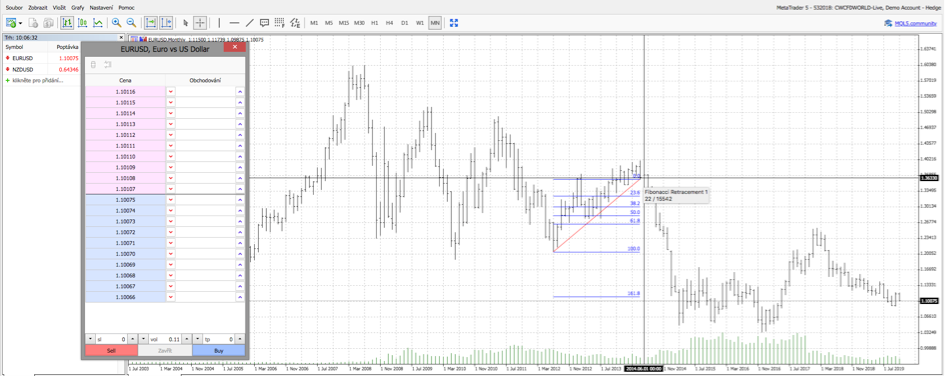Select NZDUSD row in Market Watch
The height and width of the screenshot is (376, 945).
(41, 69)
